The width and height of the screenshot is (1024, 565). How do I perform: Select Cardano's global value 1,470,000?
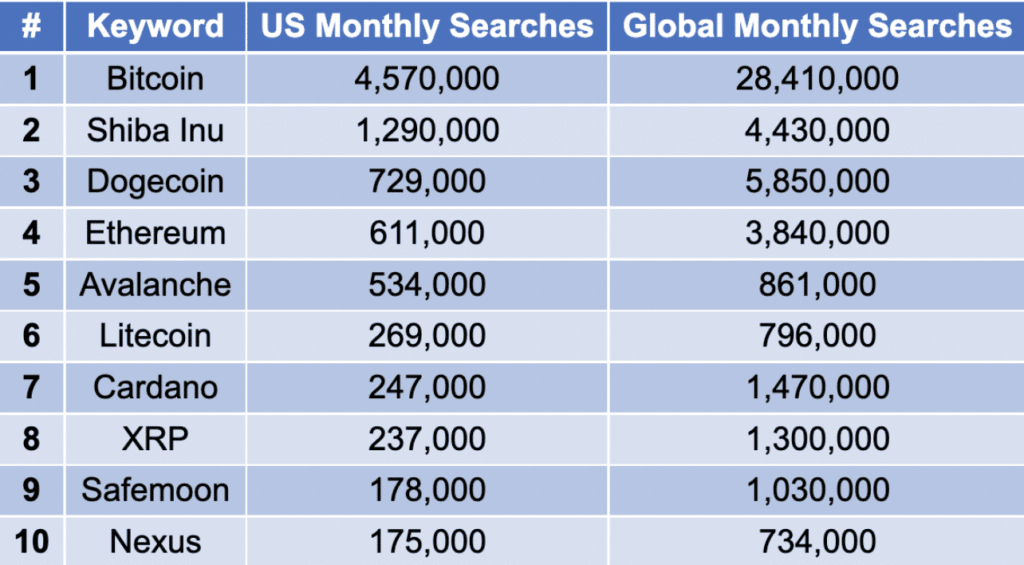click(x=817, y=387)
